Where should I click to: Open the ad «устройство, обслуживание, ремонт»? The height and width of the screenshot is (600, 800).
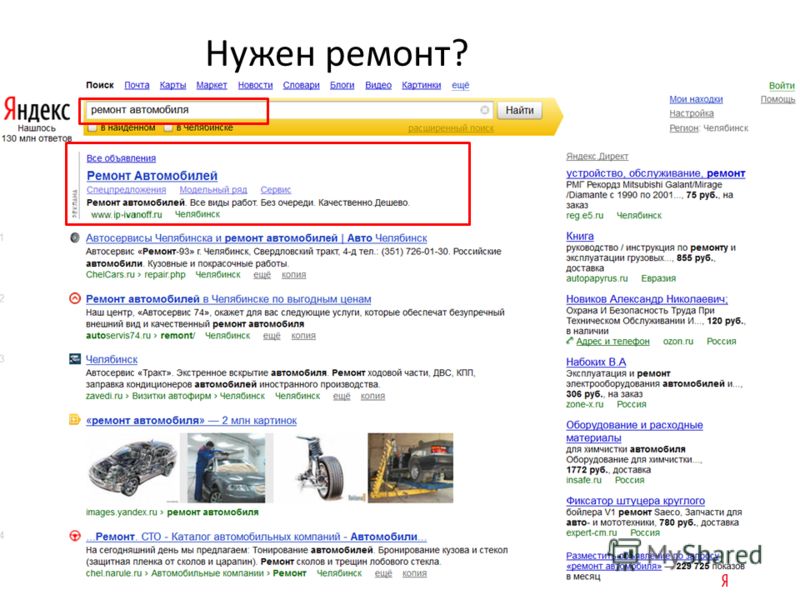tap(656, 173)
